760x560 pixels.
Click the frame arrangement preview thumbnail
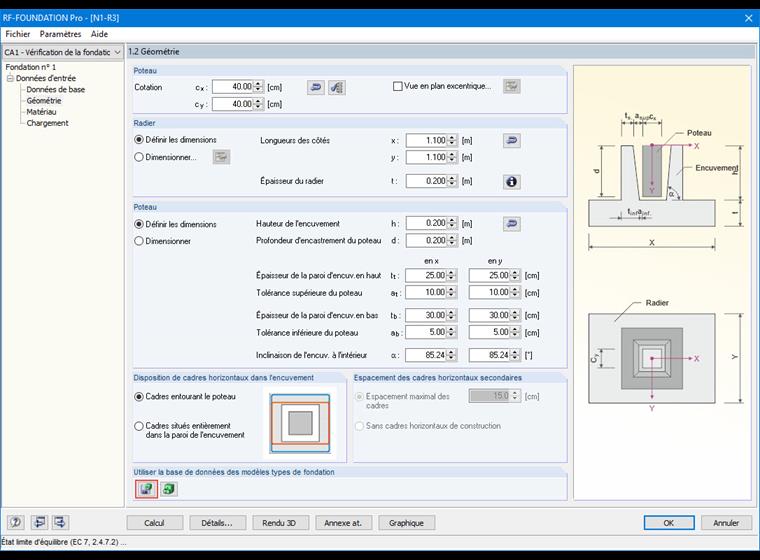point(300,423)
